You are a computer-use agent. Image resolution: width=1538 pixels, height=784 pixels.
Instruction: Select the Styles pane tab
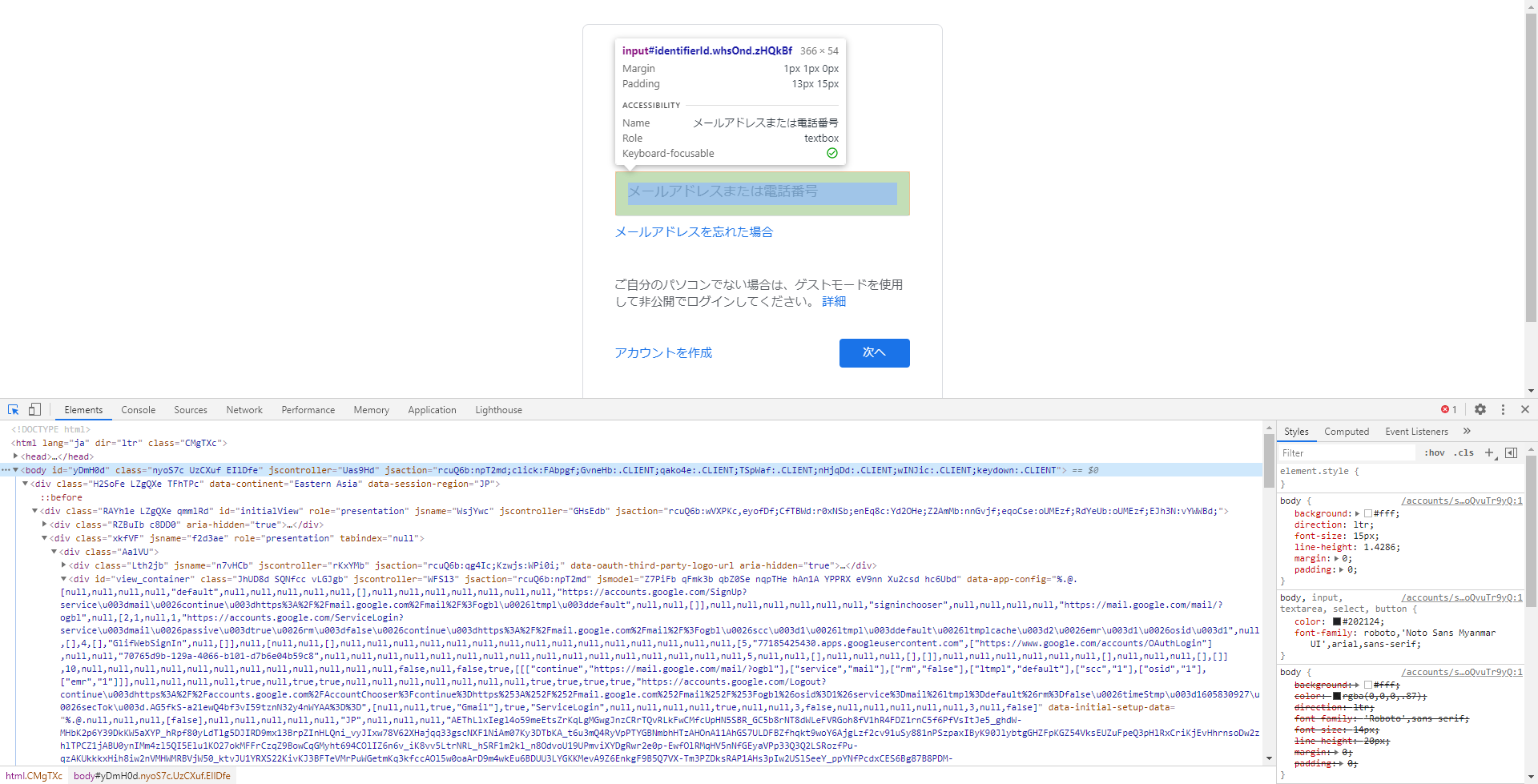(x=1296, y=431)
